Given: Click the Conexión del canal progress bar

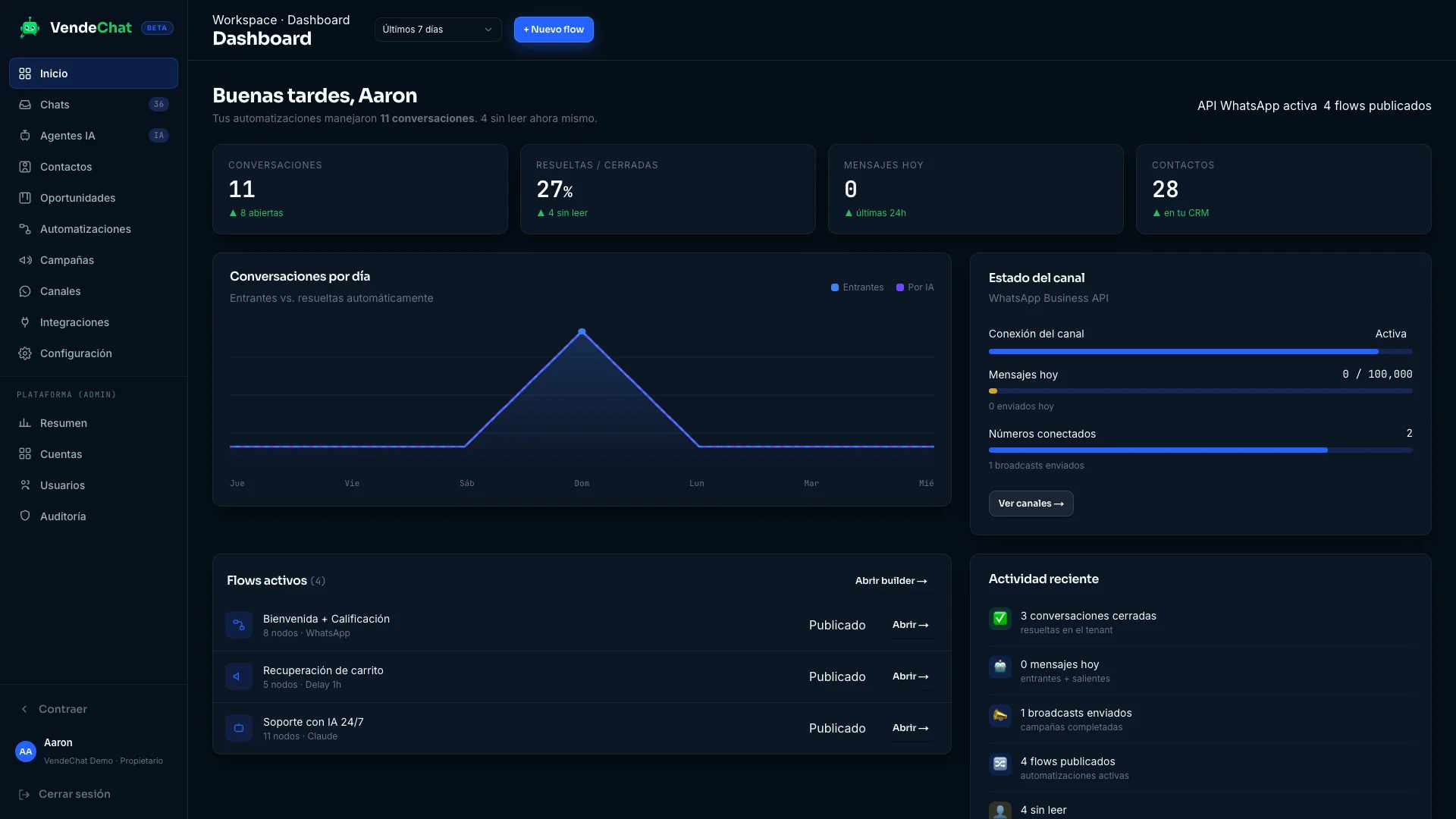Looking at the screenshot, I should [x=1200, y=352].
